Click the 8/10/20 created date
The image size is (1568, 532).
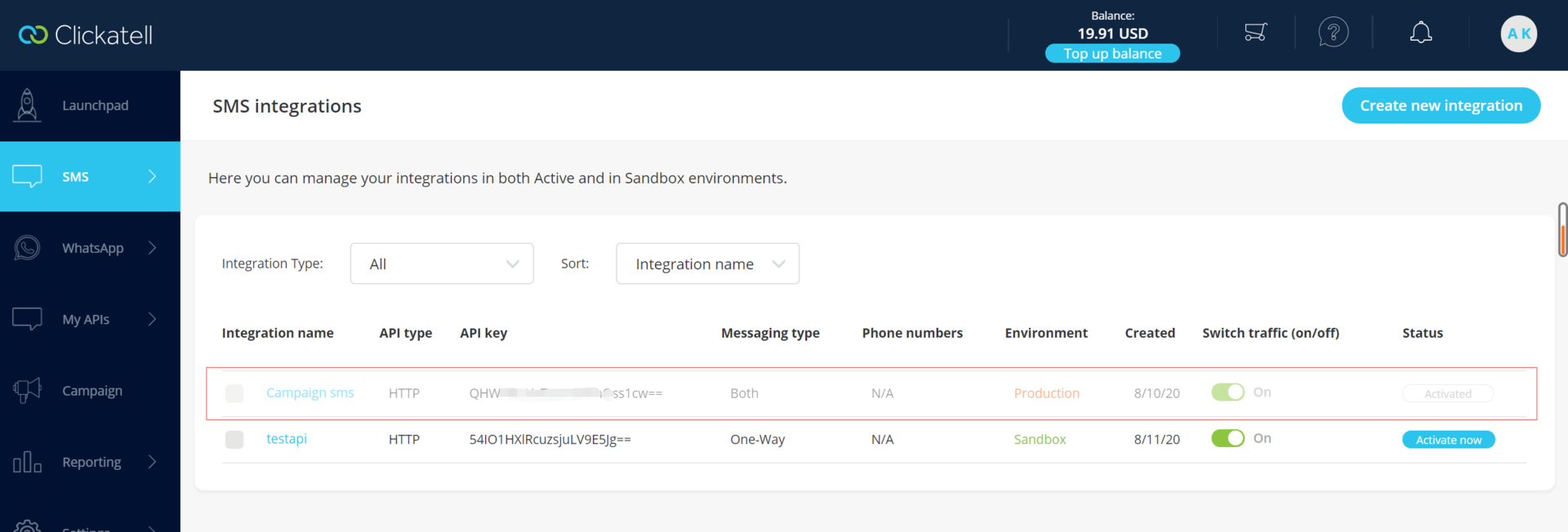1156,393
